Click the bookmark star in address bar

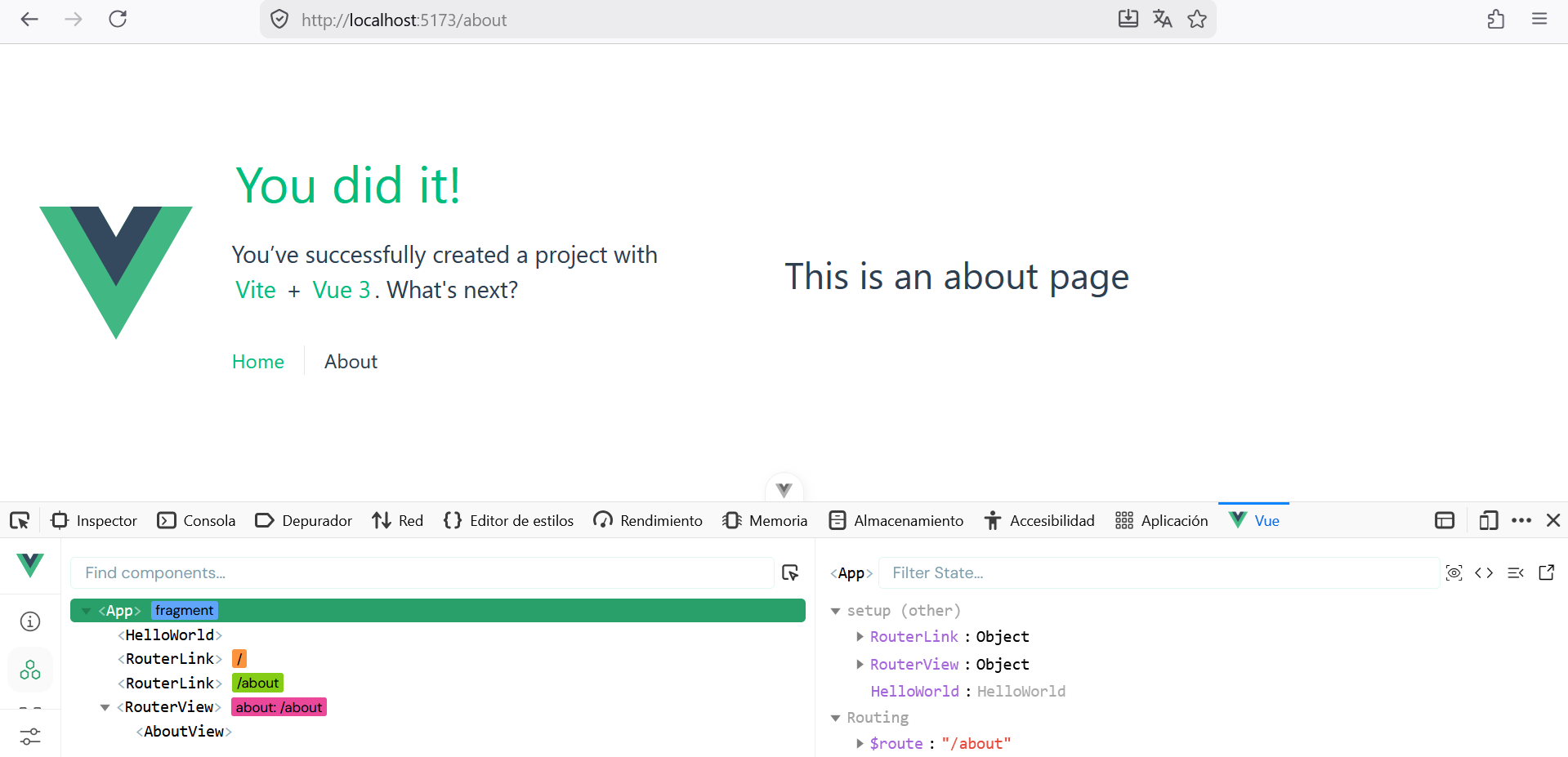point(1197,20)
